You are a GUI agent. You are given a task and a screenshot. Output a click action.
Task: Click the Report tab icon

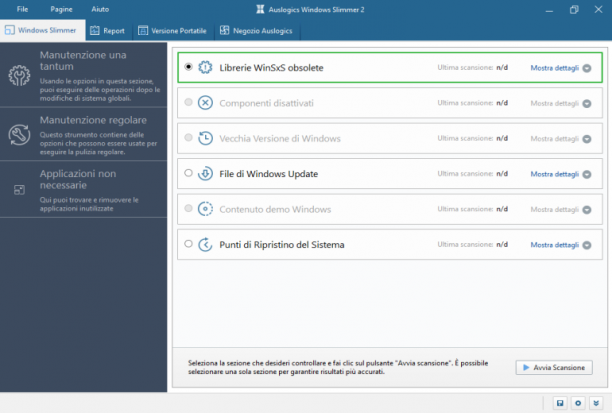(94, 30)
